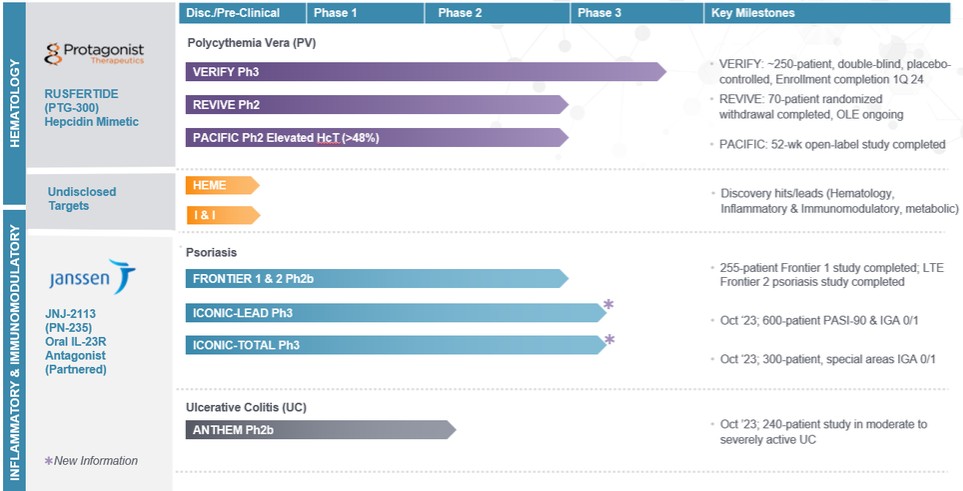
Task: Click the Undisclosed Targets label
Action: [x=82, y=199]
